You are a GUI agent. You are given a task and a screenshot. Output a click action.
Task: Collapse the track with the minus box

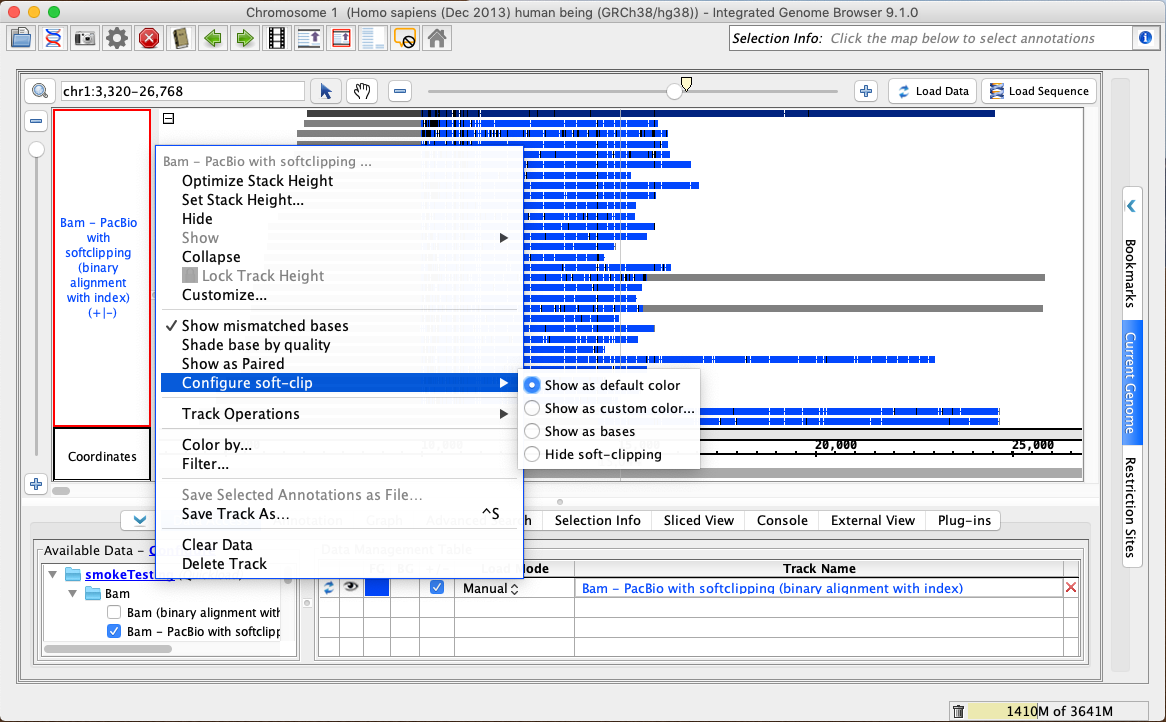(169, 118)
